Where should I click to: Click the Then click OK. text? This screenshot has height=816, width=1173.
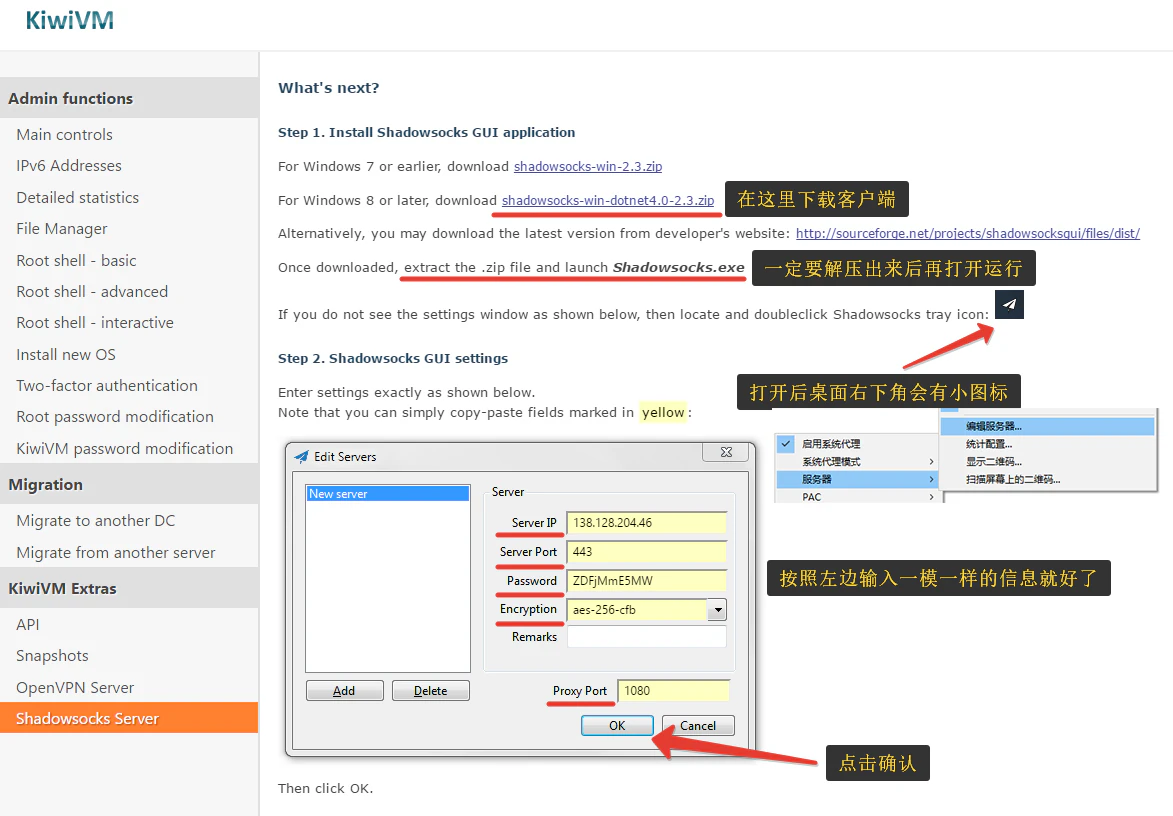(x=325, y=788)
